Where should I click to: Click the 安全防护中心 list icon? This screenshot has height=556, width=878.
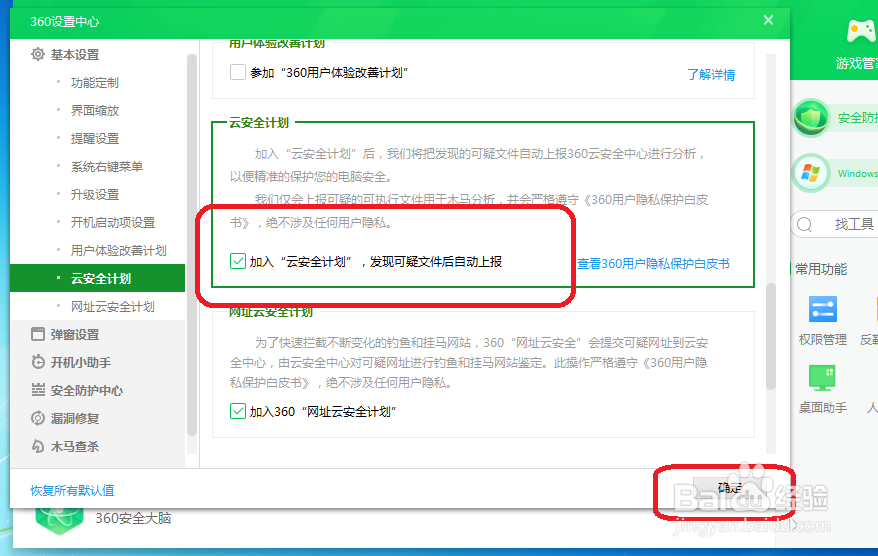click(38, 390)
